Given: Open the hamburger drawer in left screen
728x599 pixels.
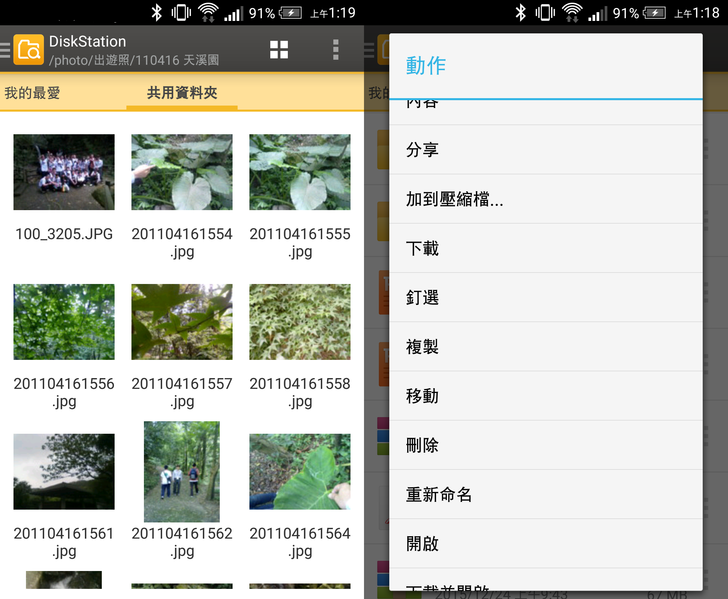Looking at the screenshot, I should 5,50.
